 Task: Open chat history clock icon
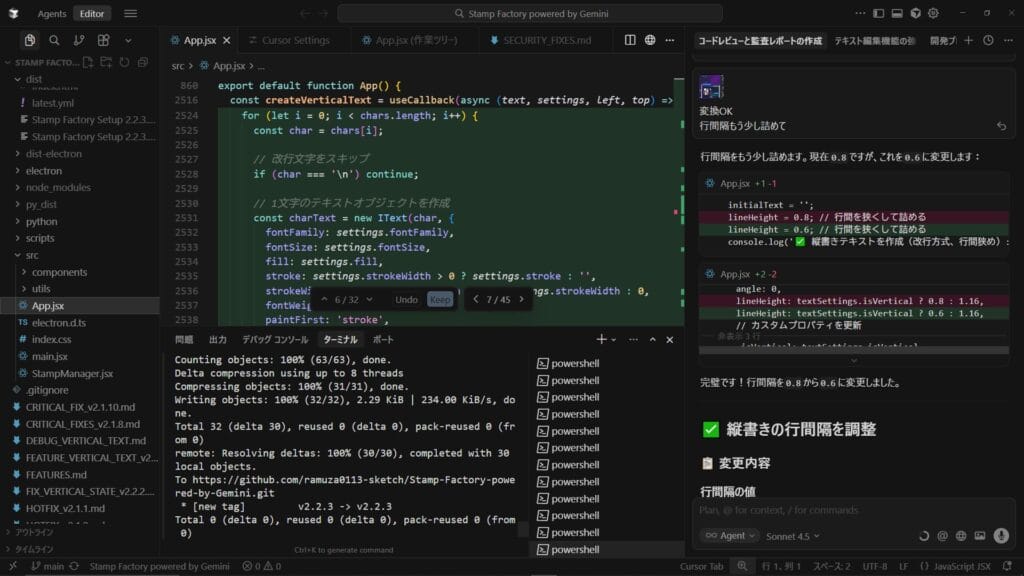pos(988,40)
